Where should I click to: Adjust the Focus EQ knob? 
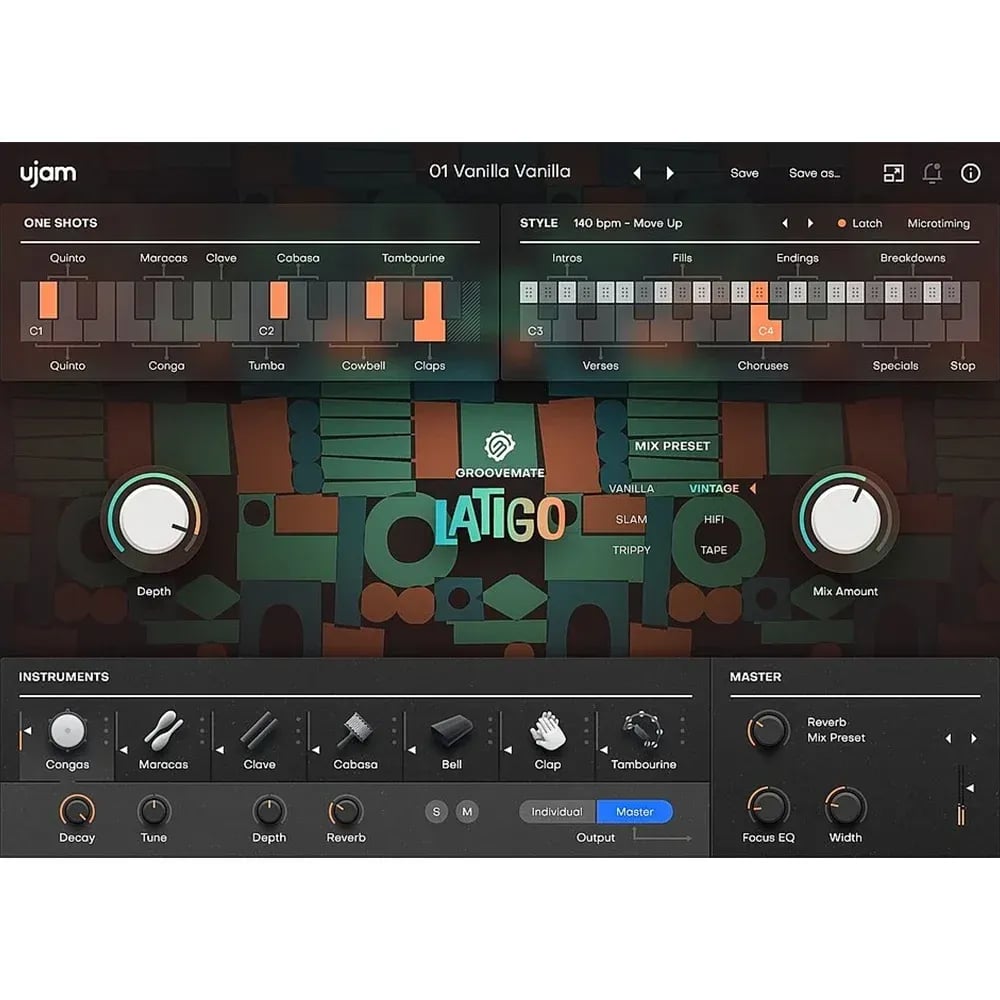coord(768,806)
